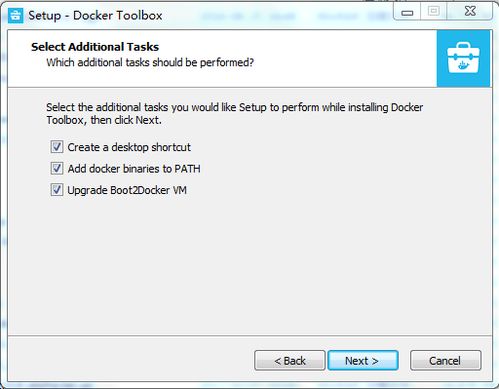Click the blue Docker toolbox logo
The height and width of the screenshot is (389, 499).
coord(463,59)
